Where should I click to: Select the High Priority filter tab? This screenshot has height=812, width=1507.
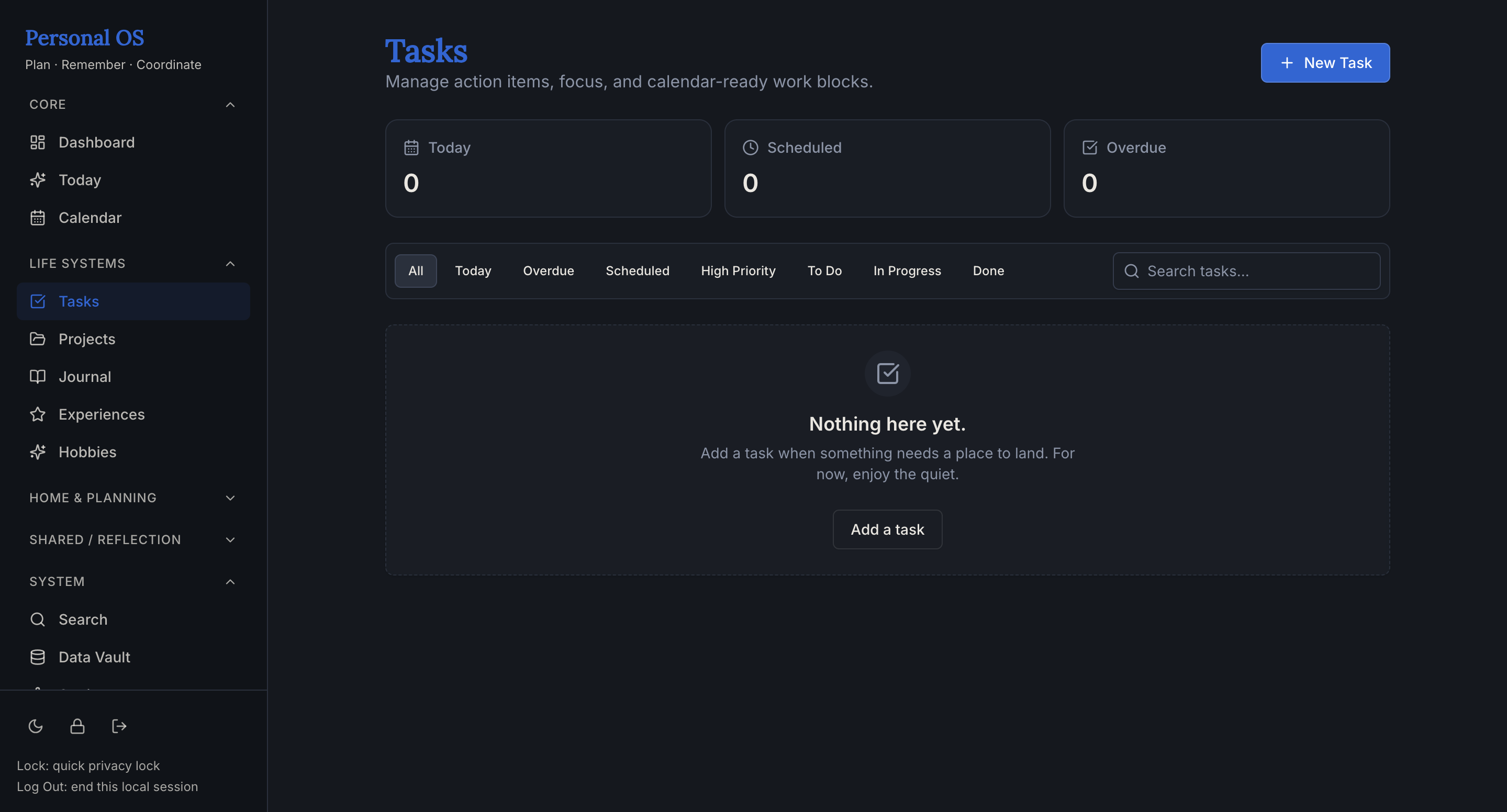(738, 270)
